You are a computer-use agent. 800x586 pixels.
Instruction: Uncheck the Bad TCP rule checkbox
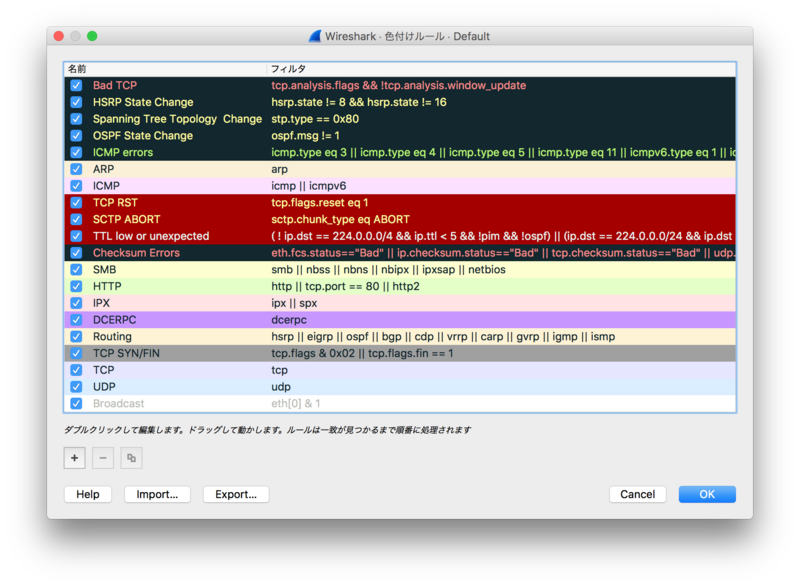[x=76, y=85]
